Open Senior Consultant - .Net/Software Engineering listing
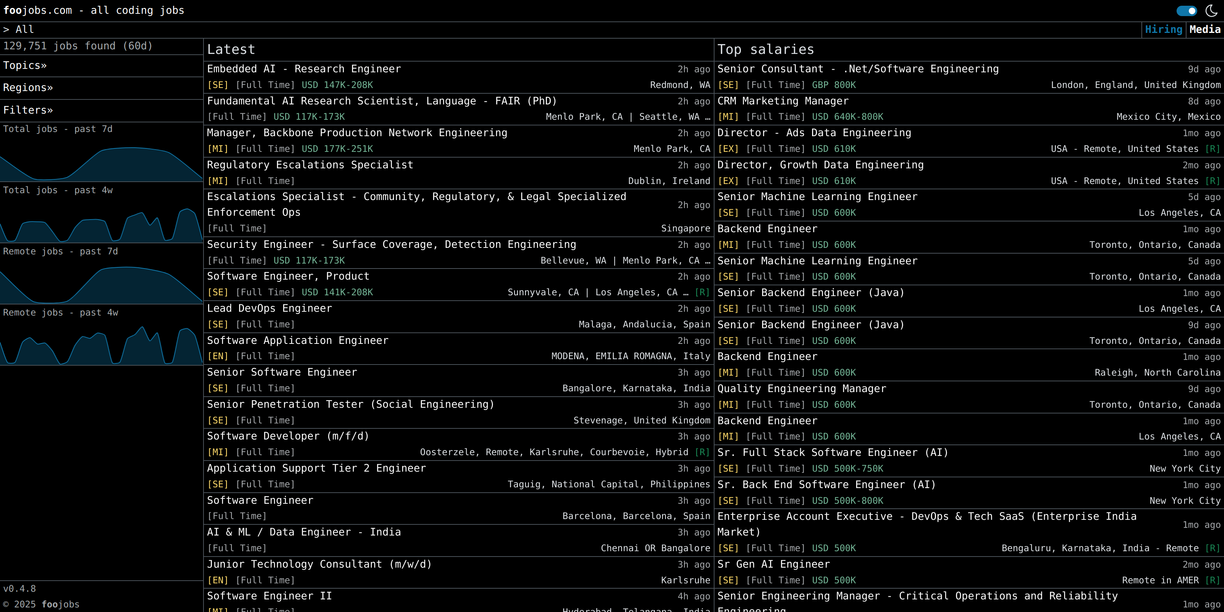 click(x=857, y=69)
